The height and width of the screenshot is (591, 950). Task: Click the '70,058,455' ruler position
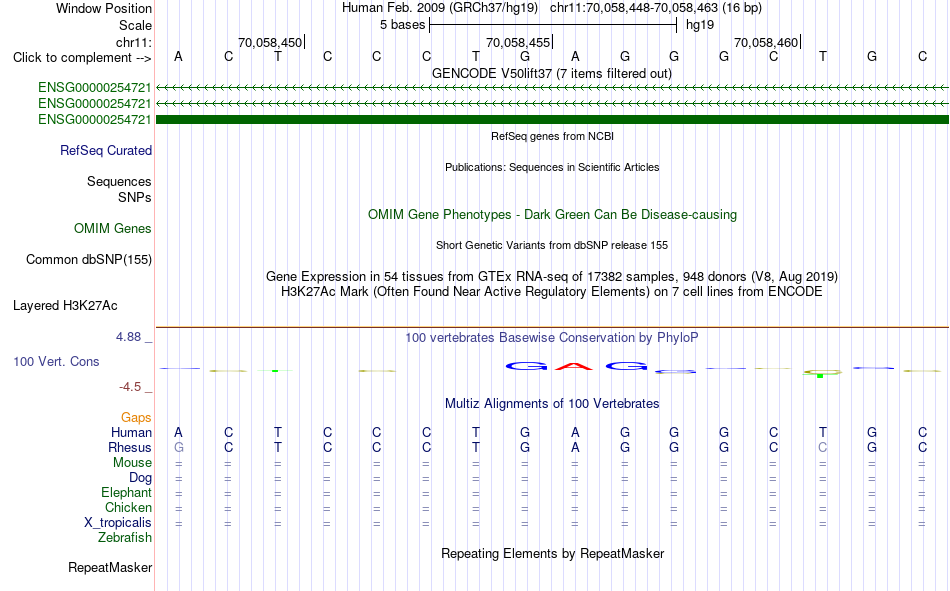[x=518, y=42]
